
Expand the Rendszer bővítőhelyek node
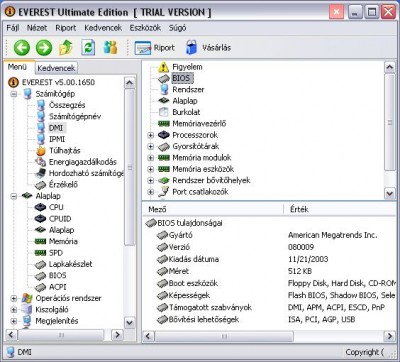(x=151, y=181)
